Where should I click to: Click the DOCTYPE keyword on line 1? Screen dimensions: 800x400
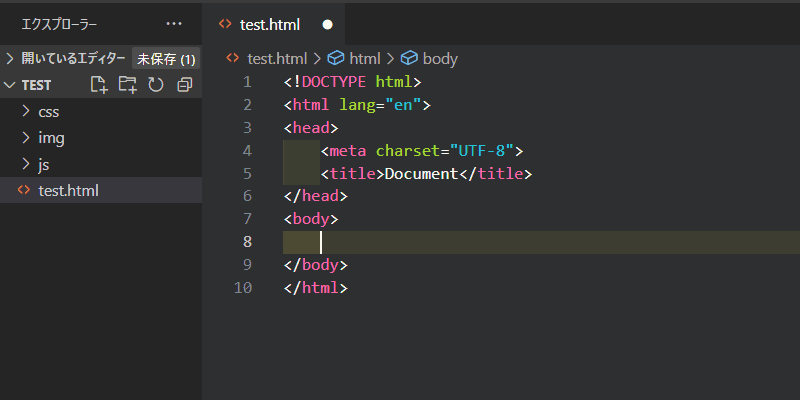point(334,82)
